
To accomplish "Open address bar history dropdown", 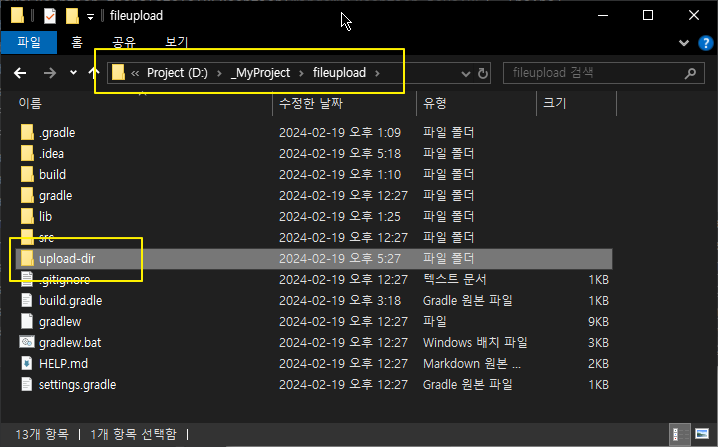I will click(466, 73).
